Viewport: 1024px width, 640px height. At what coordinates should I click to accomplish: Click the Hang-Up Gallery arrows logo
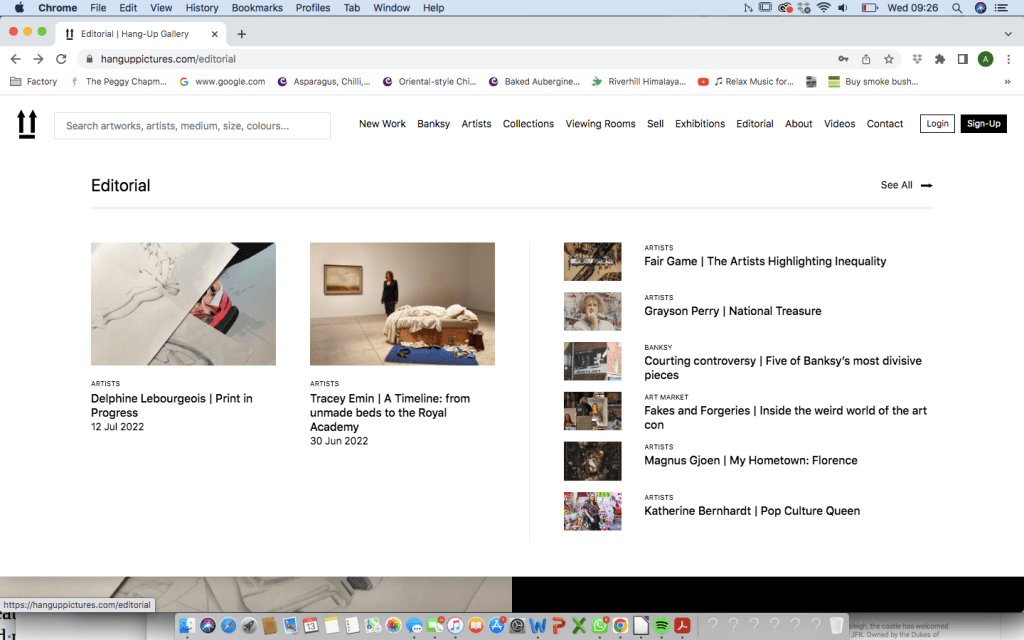[27, 124]
